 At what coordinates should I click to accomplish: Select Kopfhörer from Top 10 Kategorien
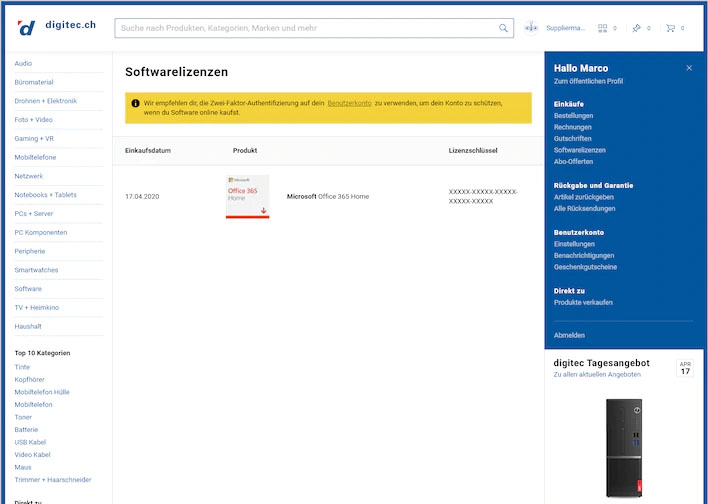(x=31, y=380)
